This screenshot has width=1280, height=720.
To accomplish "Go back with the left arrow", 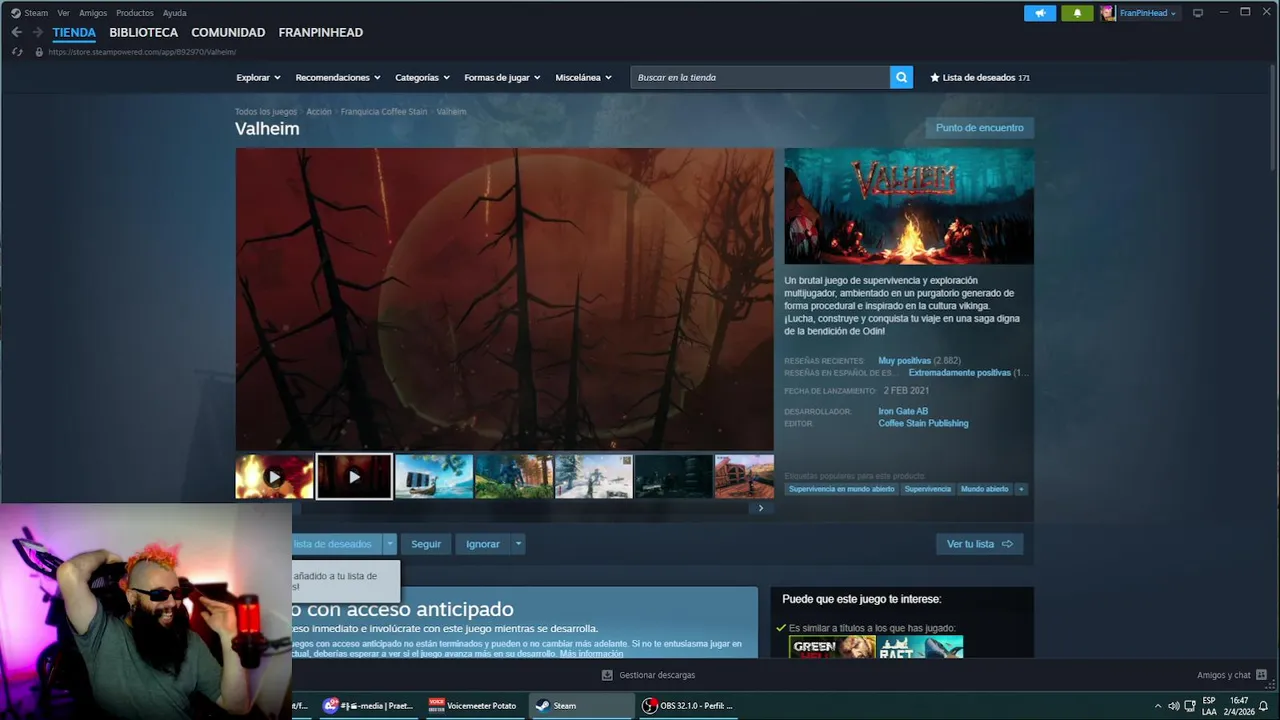I will point(16,32).
